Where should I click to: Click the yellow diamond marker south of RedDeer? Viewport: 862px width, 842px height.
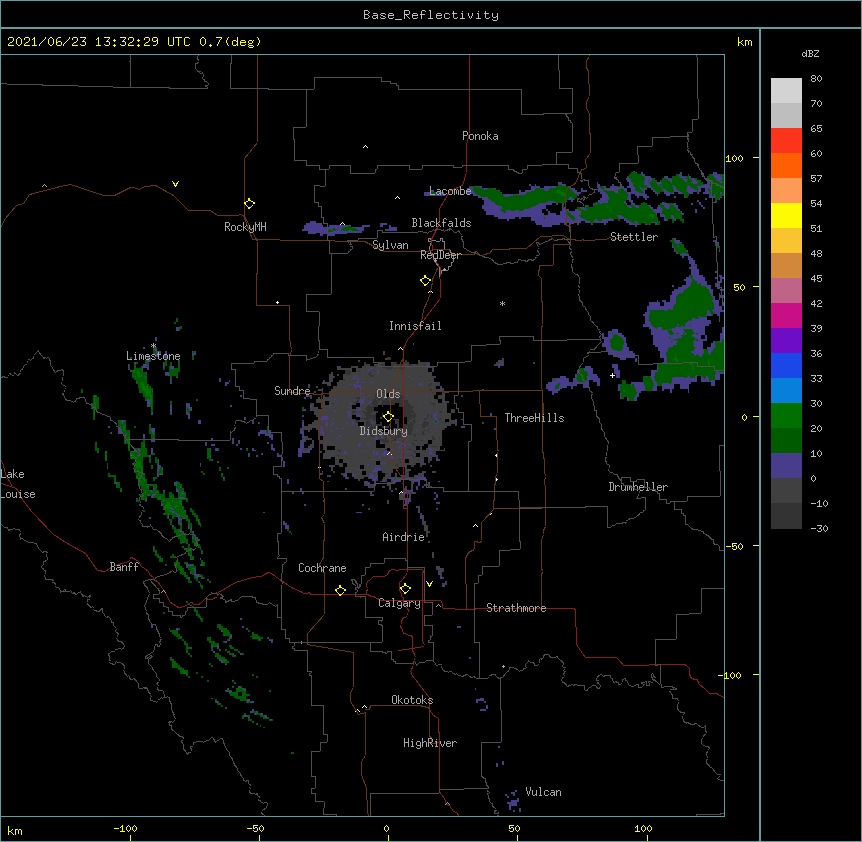[x=425, y=280]
